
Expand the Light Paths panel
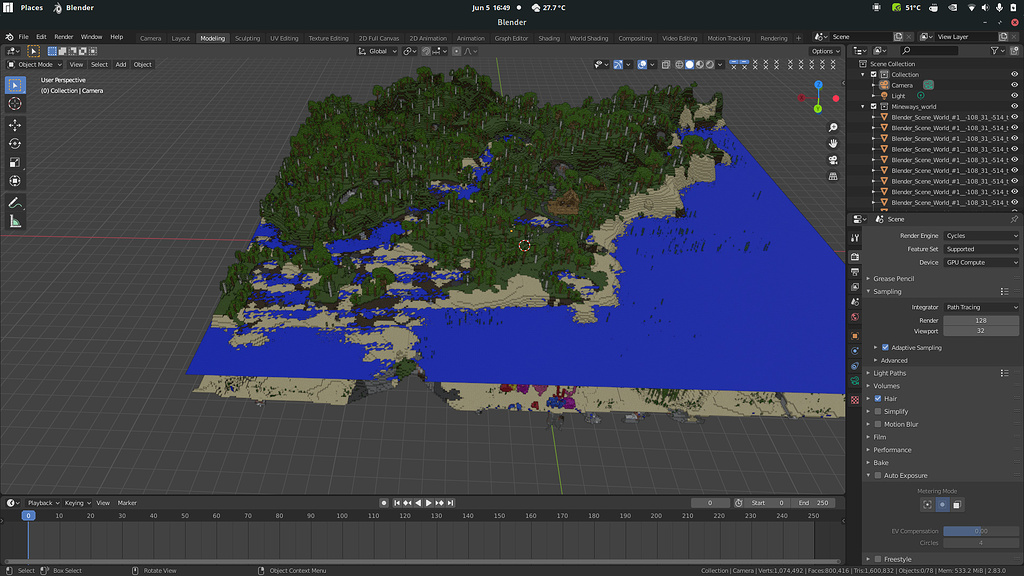pyautogui.click(x=889, y=373)
